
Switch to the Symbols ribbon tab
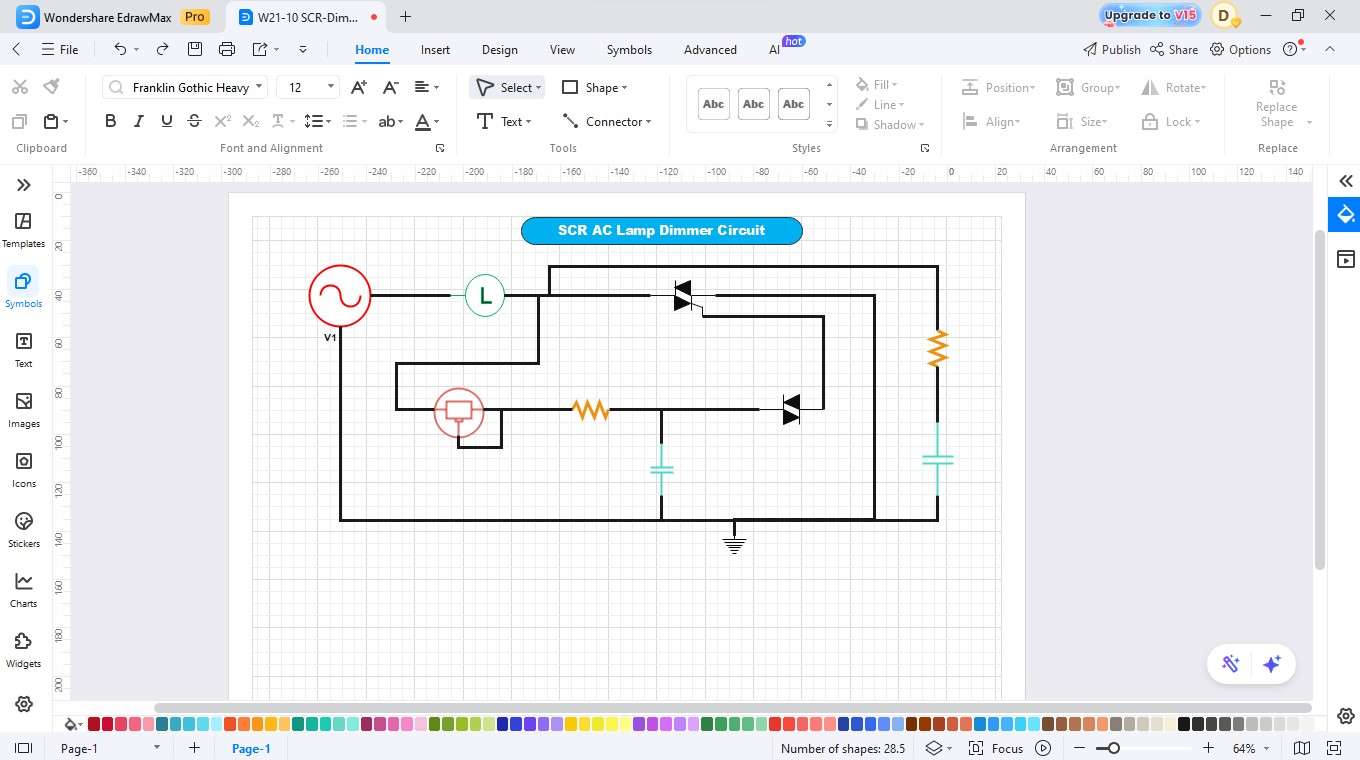coord(629,49)
